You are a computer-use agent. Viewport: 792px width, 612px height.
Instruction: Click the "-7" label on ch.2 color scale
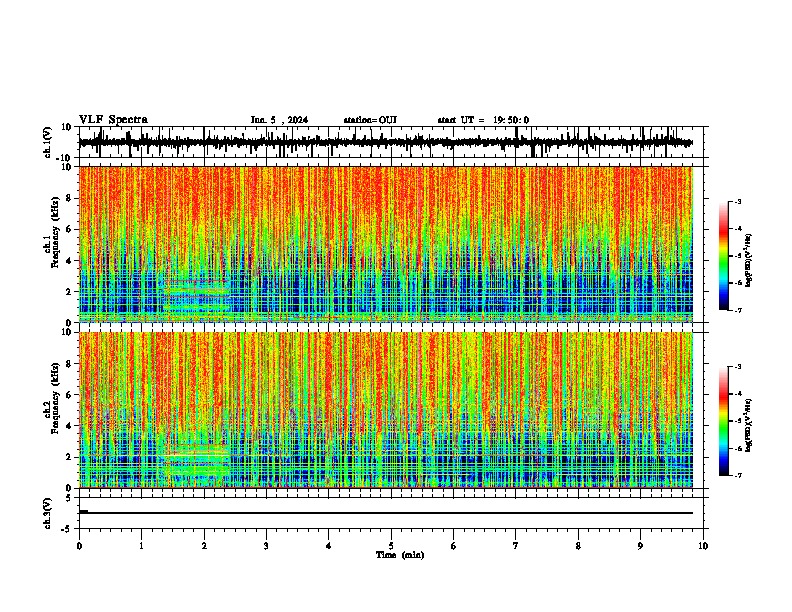[737, 476]
